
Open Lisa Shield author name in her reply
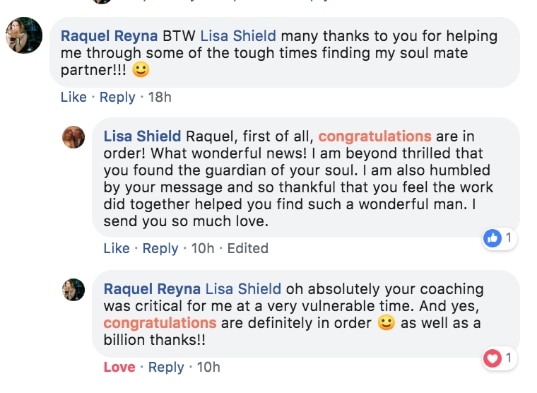[142, 136]
